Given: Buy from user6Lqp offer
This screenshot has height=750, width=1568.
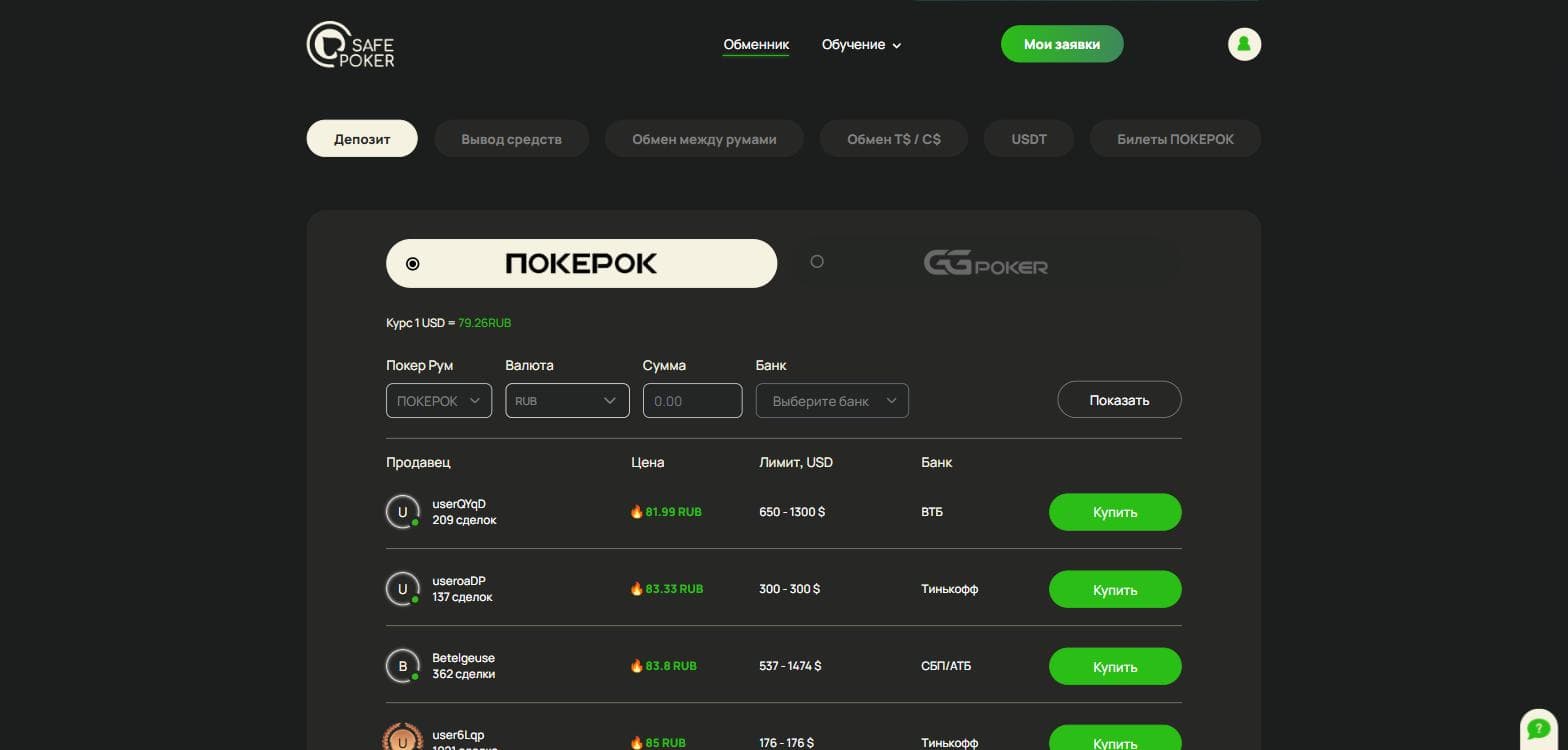Looking at the screenshot, I should point(1115,738).
